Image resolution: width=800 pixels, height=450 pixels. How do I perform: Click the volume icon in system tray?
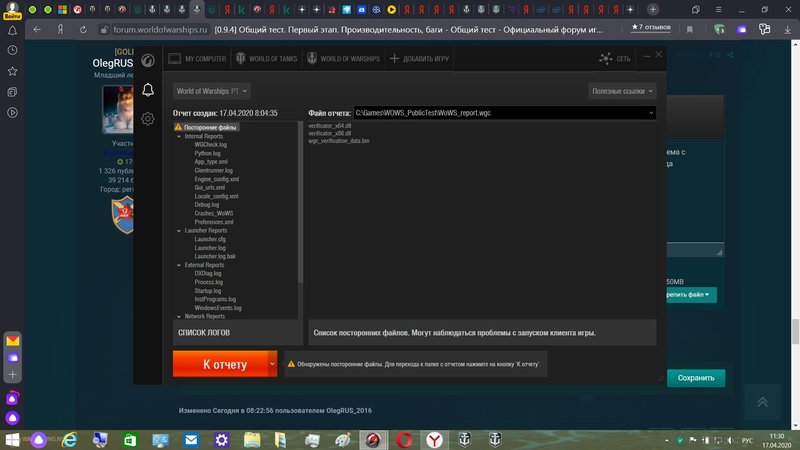731,440
